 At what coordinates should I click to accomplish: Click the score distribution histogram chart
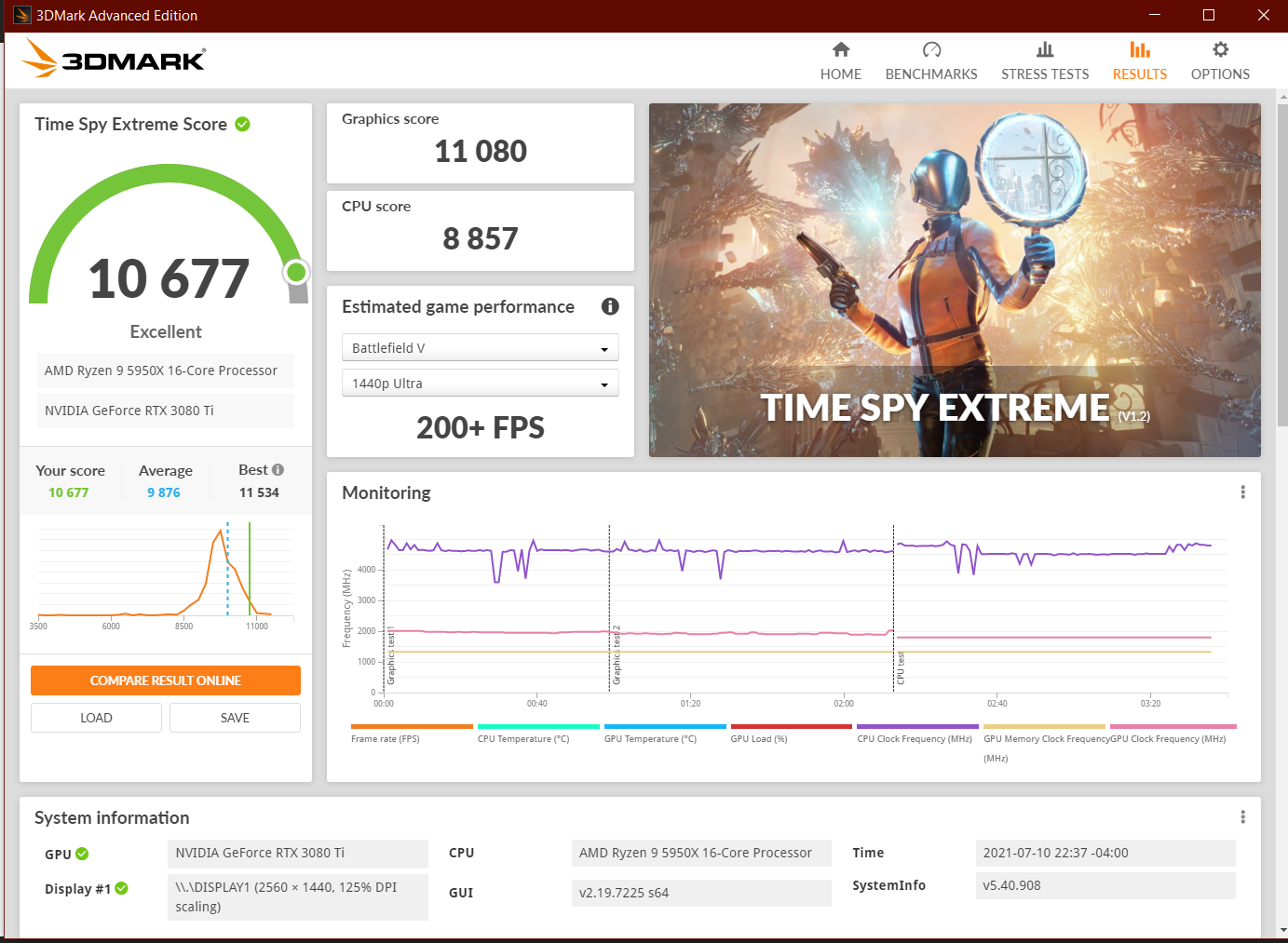(166, 575)
